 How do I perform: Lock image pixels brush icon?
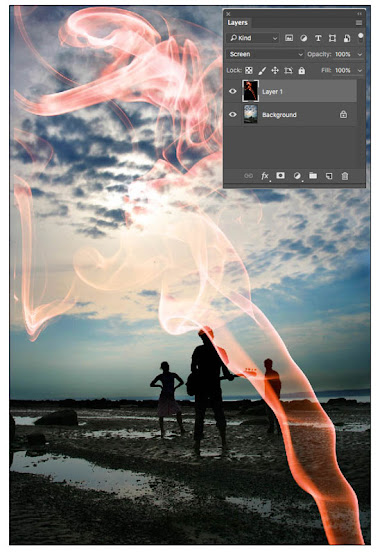coord(262,71)
